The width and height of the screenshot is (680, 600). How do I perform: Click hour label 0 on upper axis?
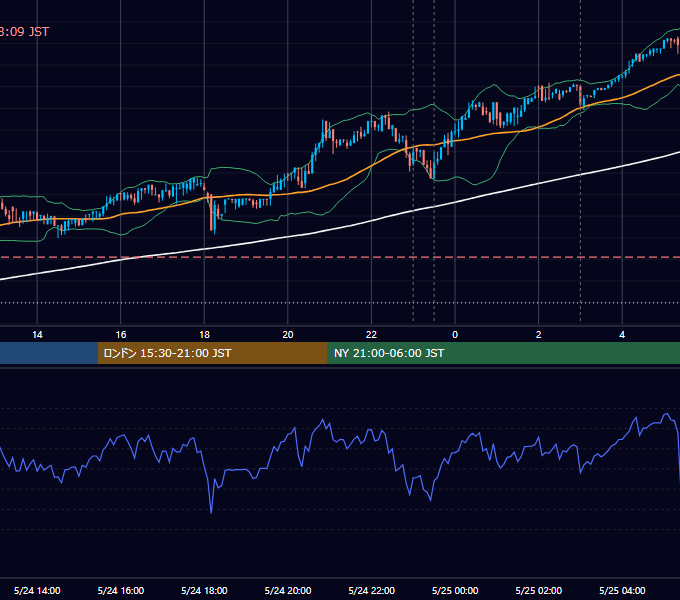(455, 335)
